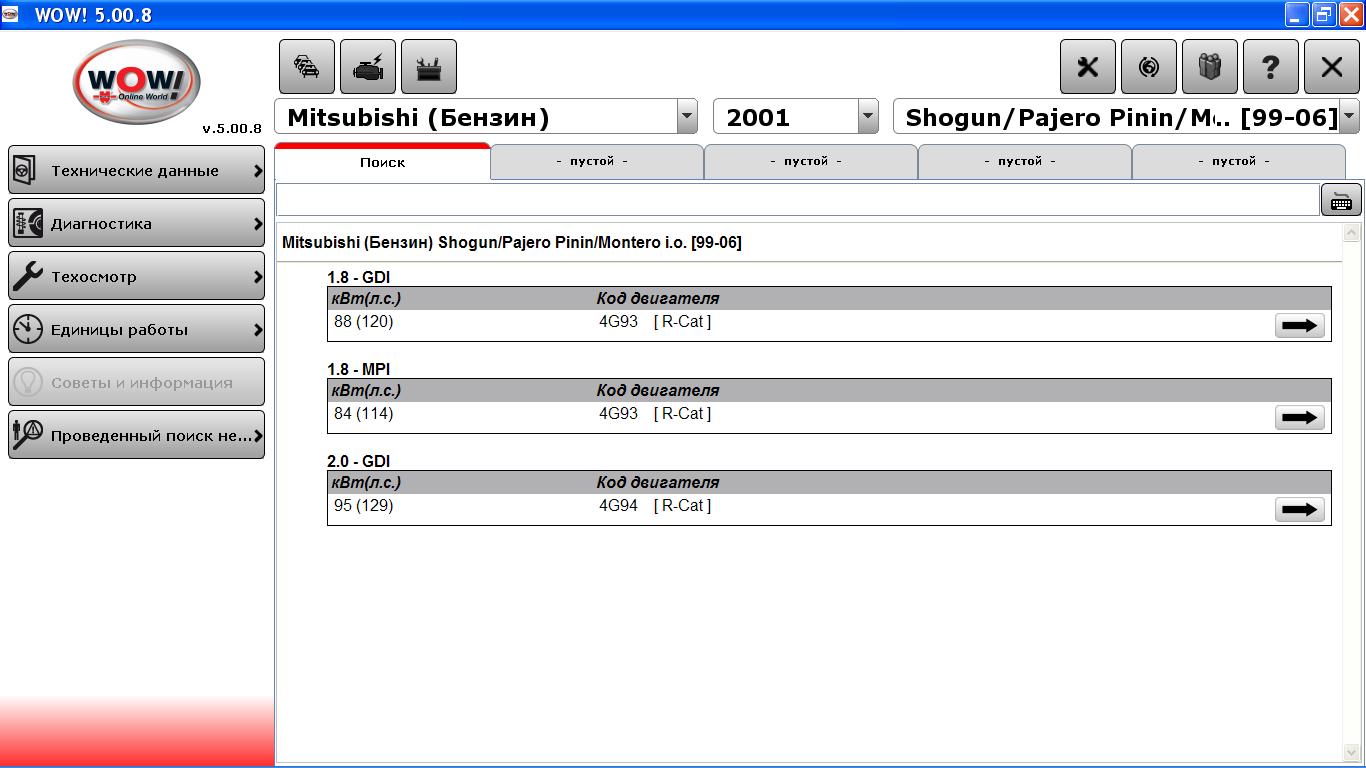Click the battery icon in top toolbar

(x=429, y=67)
